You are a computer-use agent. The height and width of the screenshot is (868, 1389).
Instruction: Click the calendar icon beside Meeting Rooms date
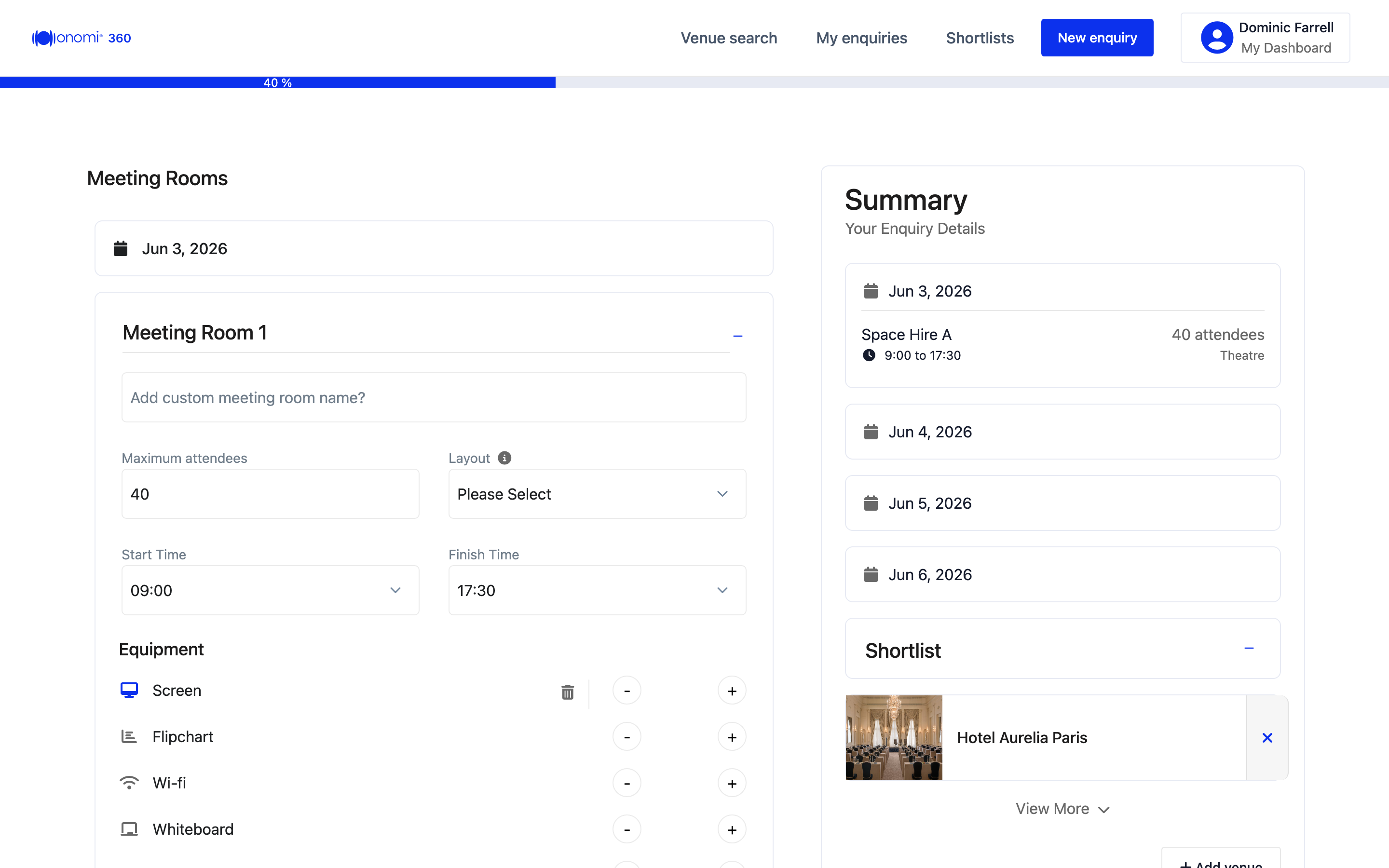[121, 248]
